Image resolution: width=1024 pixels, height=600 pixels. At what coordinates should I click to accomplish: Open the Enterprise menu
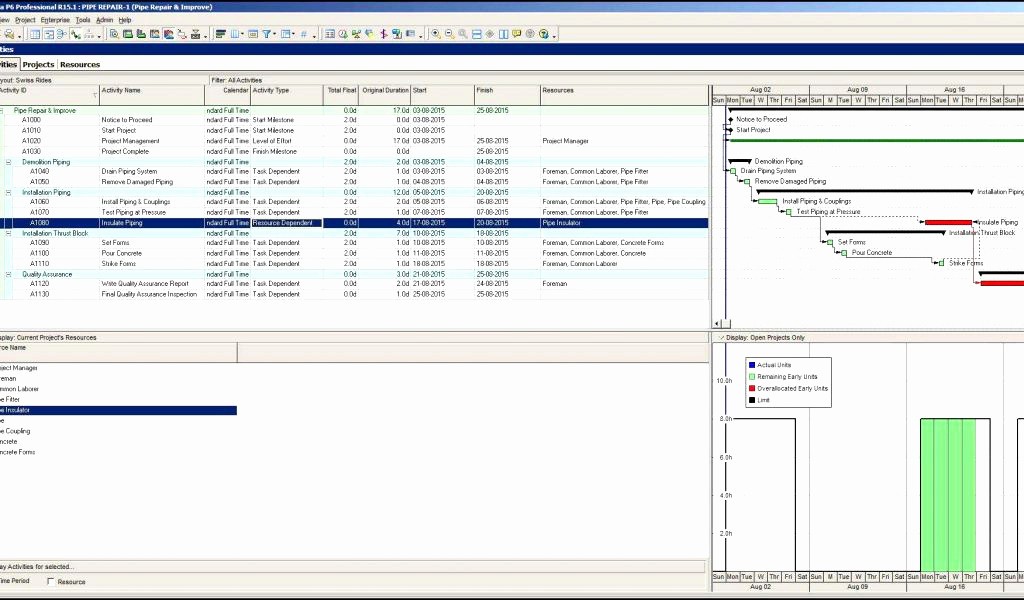pyautogui.click(x=55, y=20)
